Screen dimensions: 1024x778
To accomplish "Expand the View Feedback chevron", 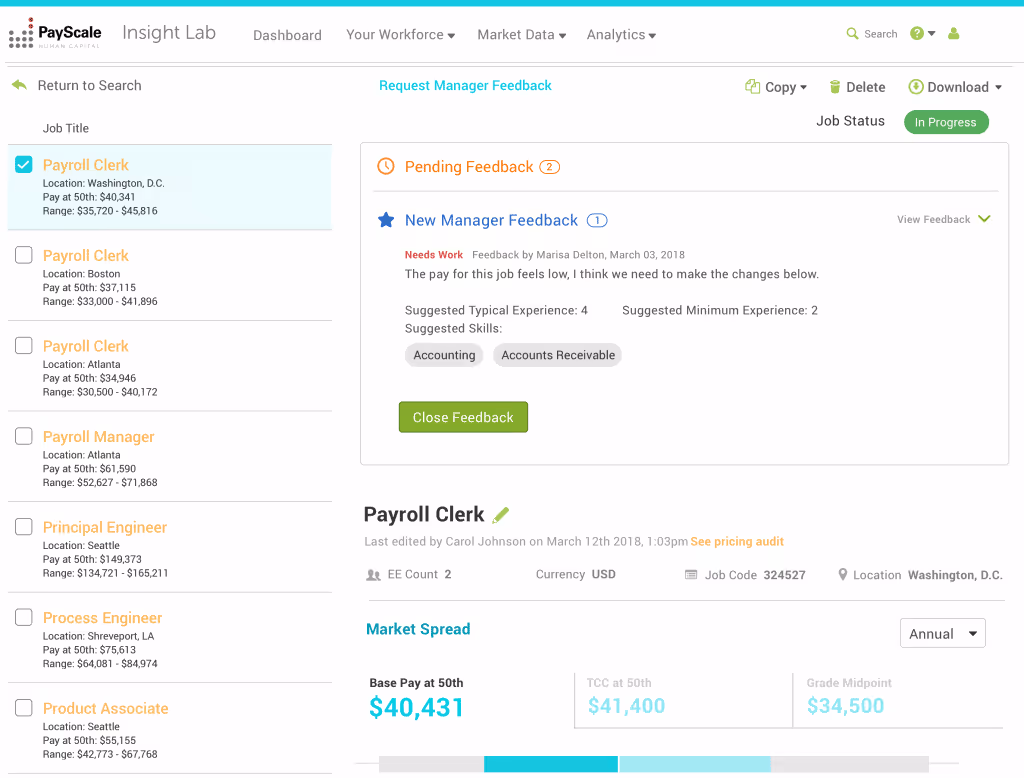I will click(984, 219).
